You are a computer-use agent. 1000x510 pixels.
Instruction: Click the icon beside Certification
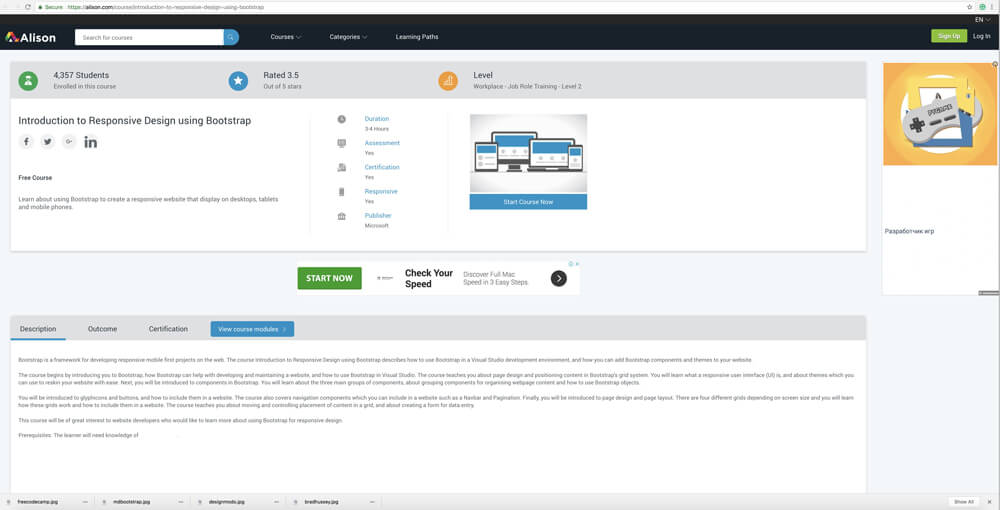coord(342,168)
